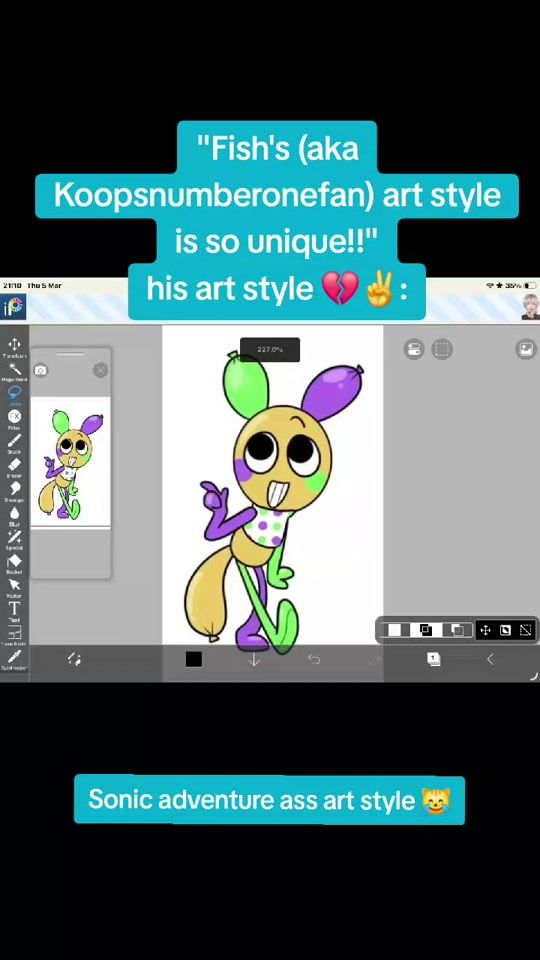Choose the new selection mode (white square)

coord(395,630)
